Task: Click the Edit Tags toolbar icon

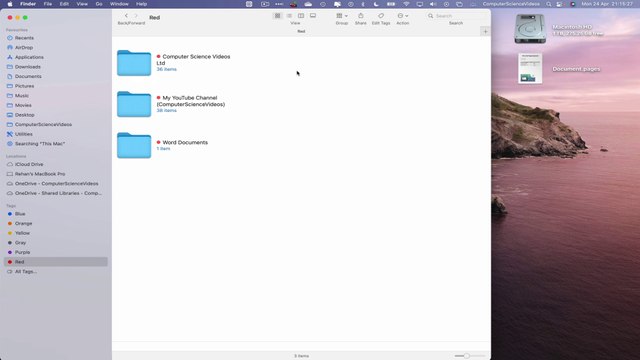Action: 380,16
